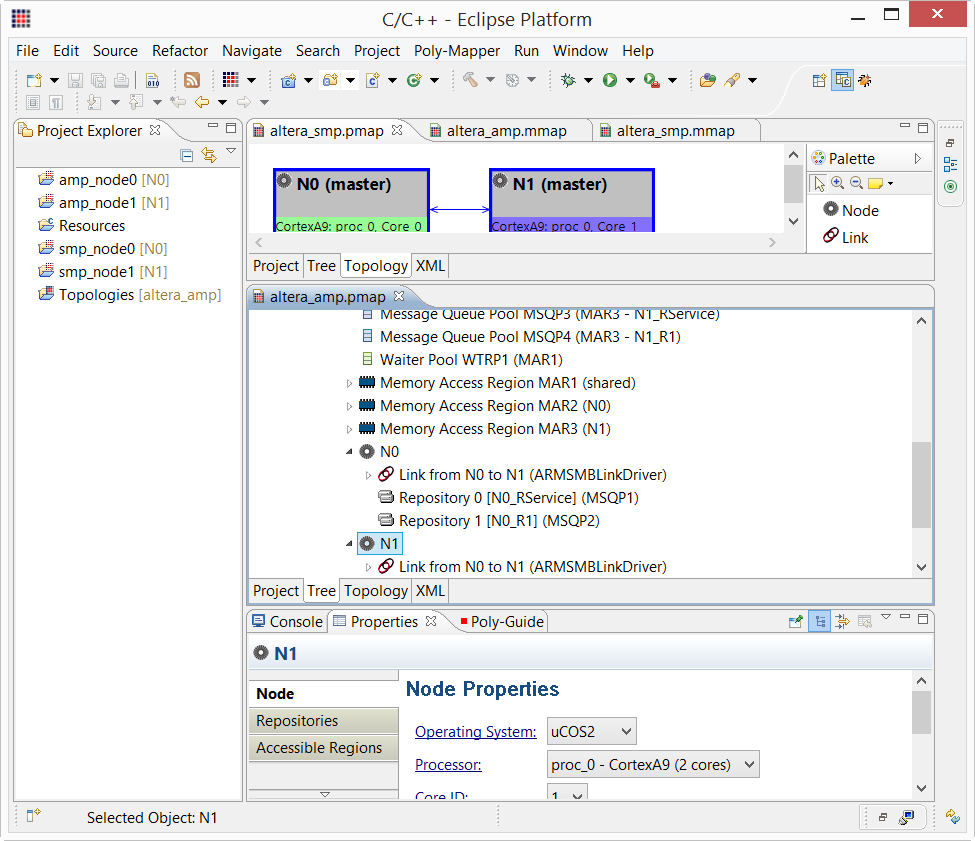Image resolution: width=975 pixels, height=841 pixels.
Task: Toggle Show Categories in Properties view
Action: point(821,622)
